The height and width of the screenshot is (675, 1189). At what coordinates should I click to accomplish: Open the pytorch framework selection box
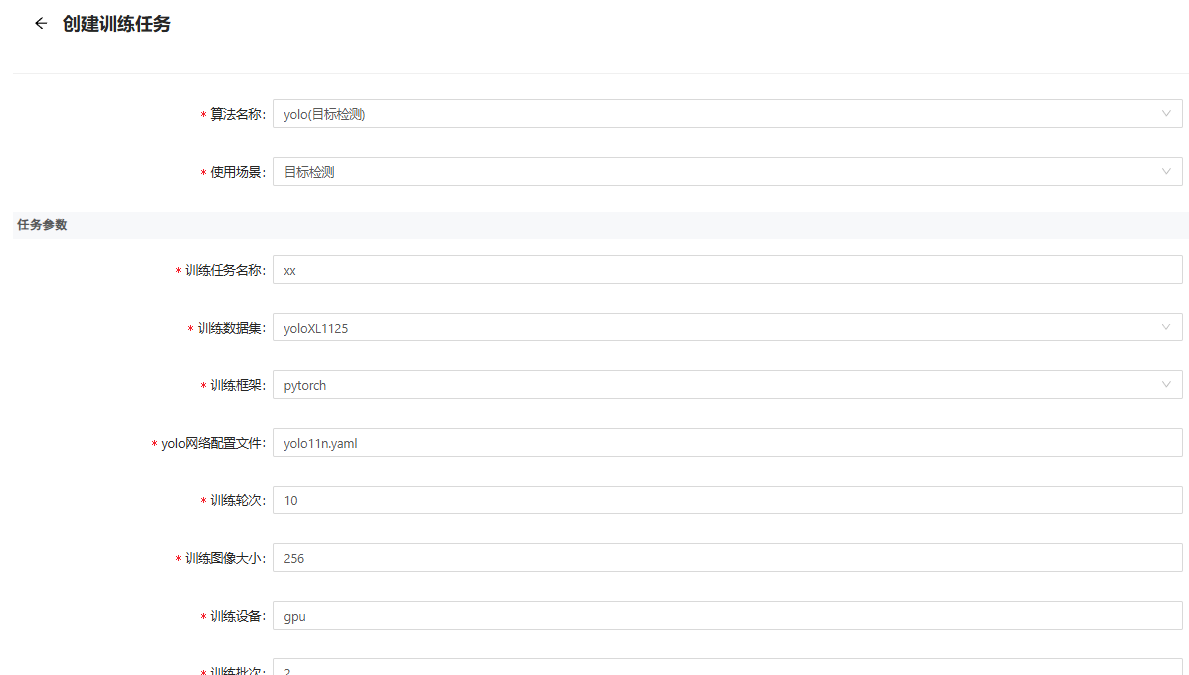(700, 385)
